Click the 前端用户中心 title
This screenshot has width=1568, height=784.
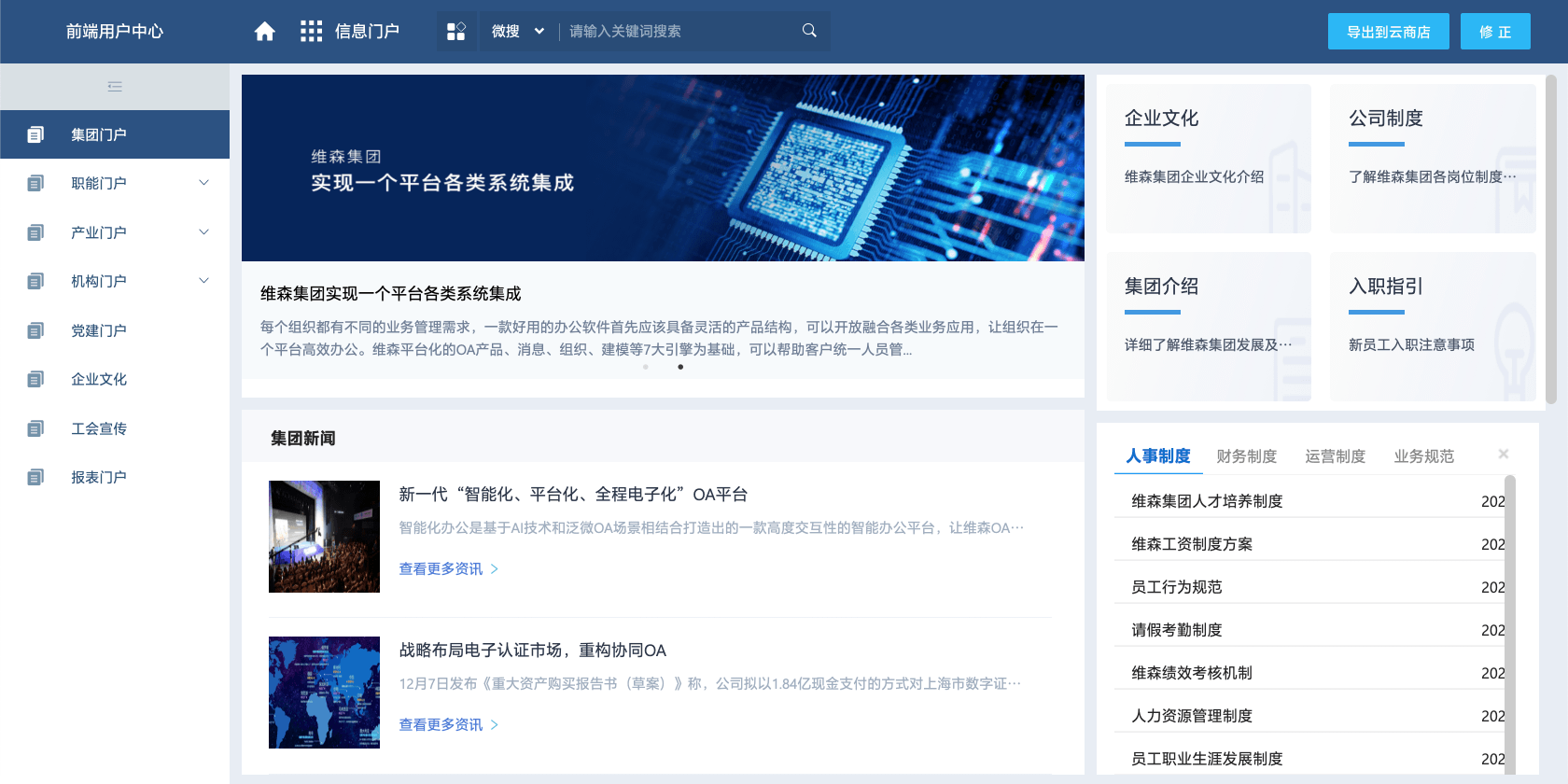(115, 32)
